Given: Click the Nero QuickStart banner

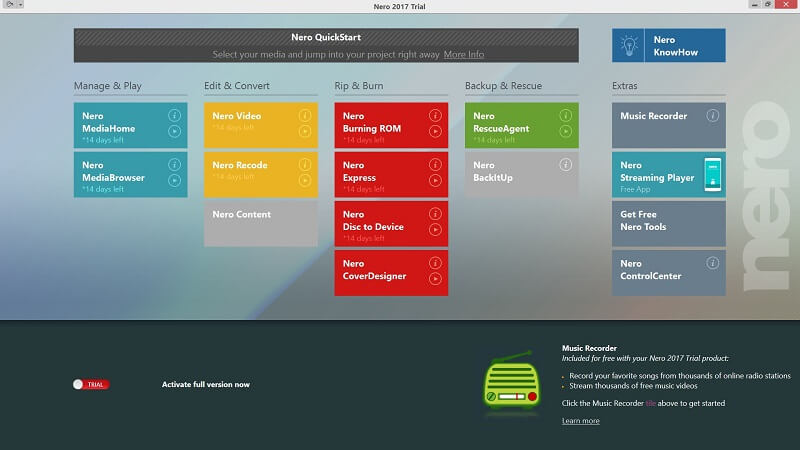Looking at the screenshot, I should click(x=326, y=45).
